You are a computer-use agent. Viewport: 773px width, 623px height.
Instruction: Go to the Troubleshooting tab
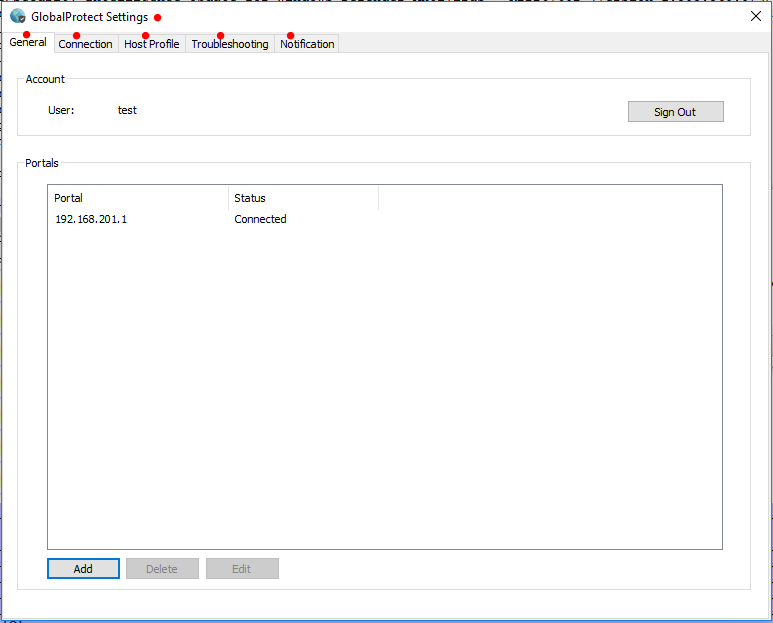pos(230,44)
